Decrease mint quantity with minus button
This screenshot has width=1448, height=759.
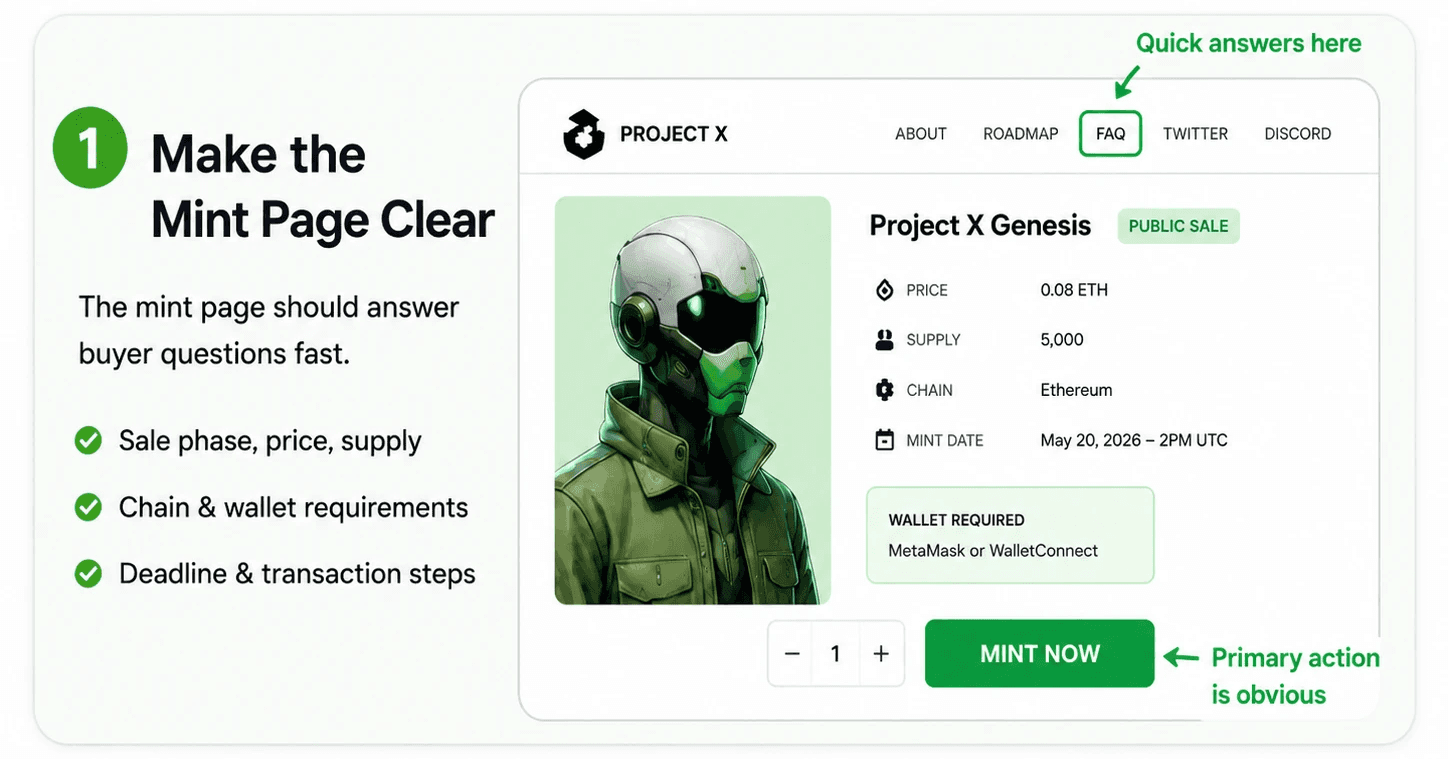792,654
